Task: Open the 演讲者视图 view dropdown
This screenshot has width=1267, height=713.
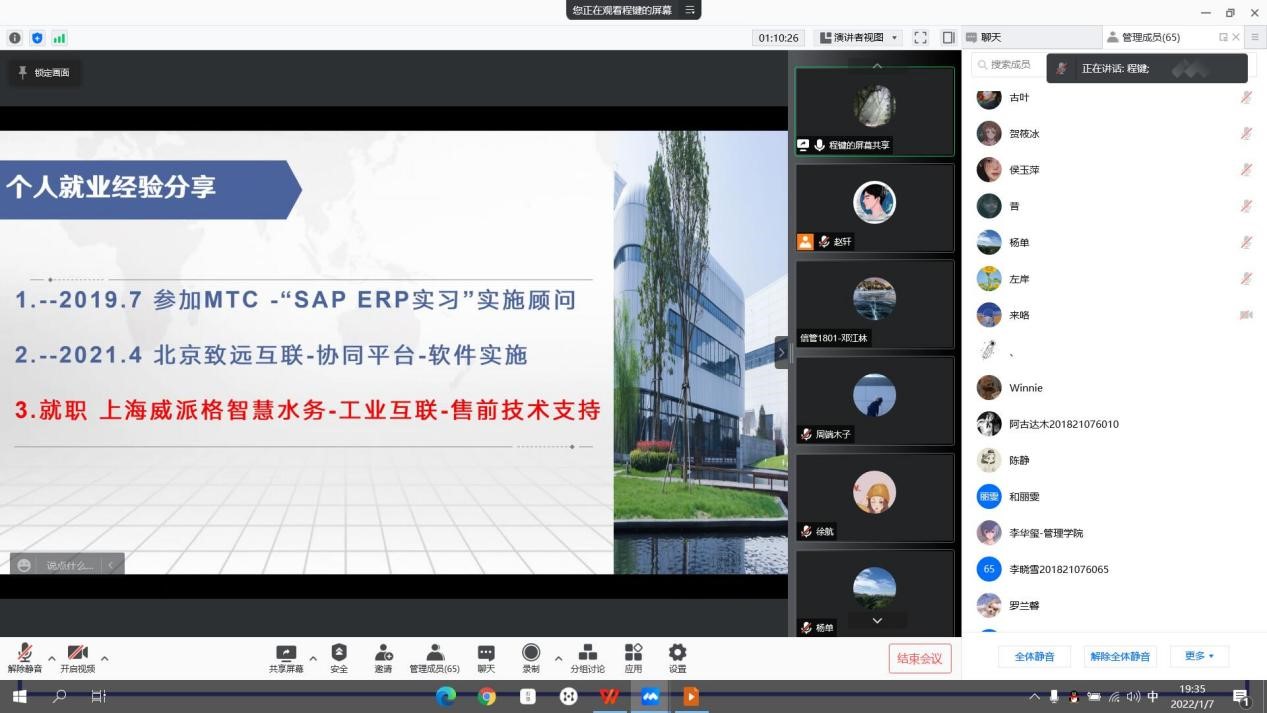Action: 859,38
